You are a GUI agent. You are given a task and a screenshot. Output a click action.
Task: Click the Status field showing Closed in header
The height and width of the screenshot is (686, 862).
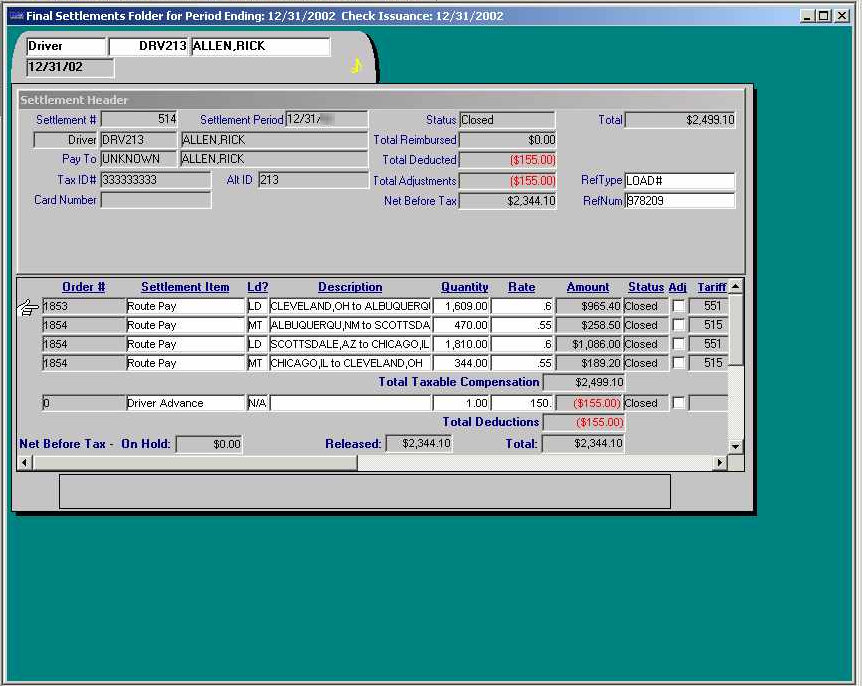507,120
